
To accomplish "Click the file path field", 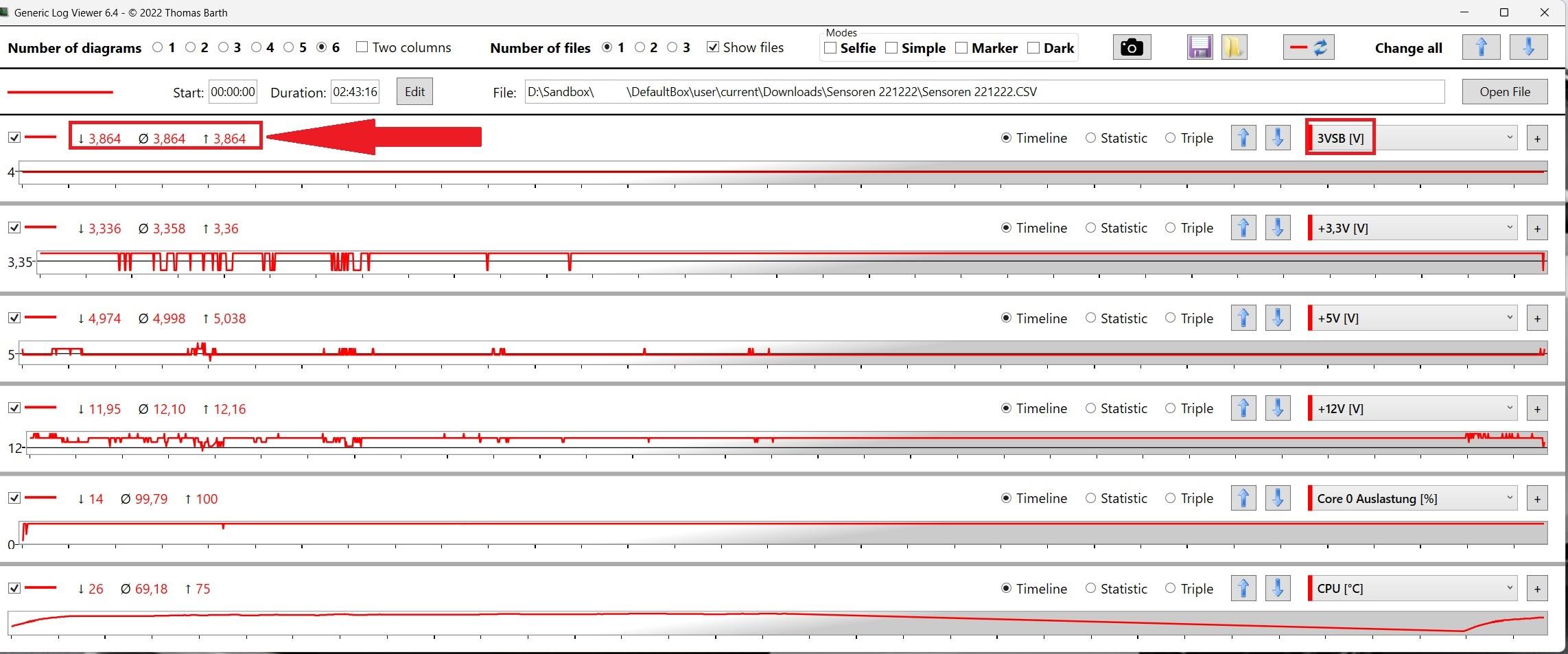I will coord(985,91).
